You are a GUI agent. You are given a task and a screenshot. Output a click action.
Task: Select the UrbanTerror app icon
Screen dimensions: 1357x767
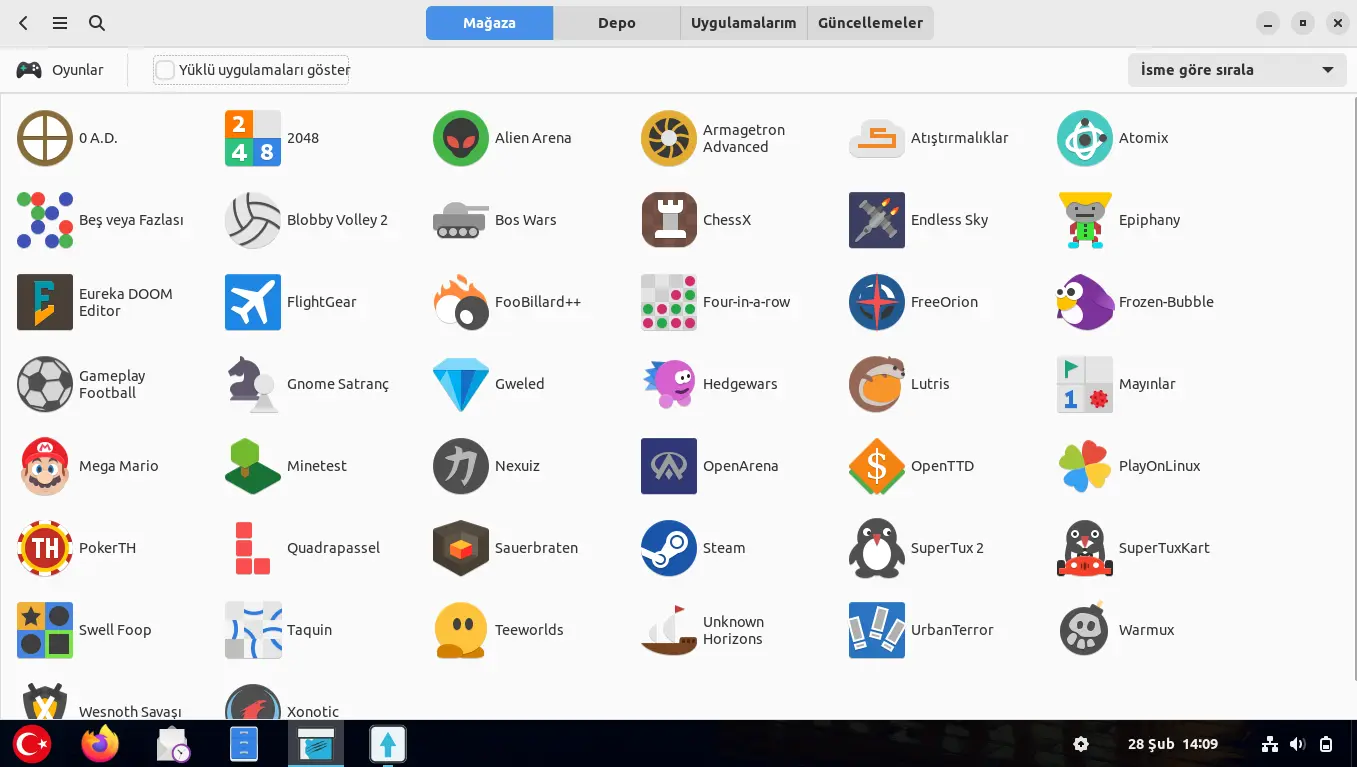pos(877,630)
